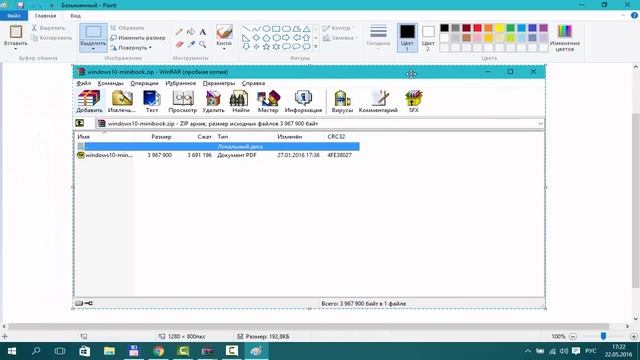The width and height of the screenshot is (640, 360).
Task: Choose the Down arrow shape
Action: tap(246, 47)
